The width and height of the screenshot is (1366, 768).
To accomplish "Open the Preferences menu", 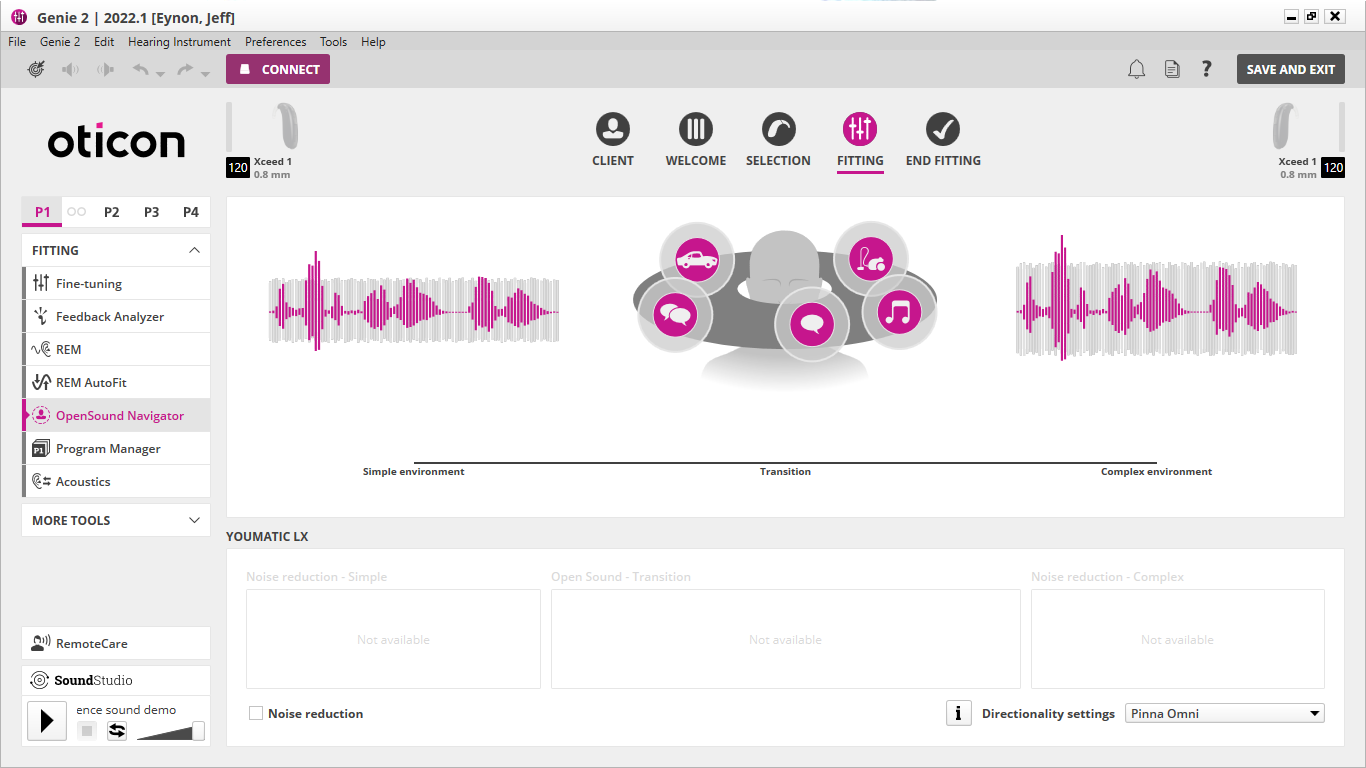I will tap(276, 42).
